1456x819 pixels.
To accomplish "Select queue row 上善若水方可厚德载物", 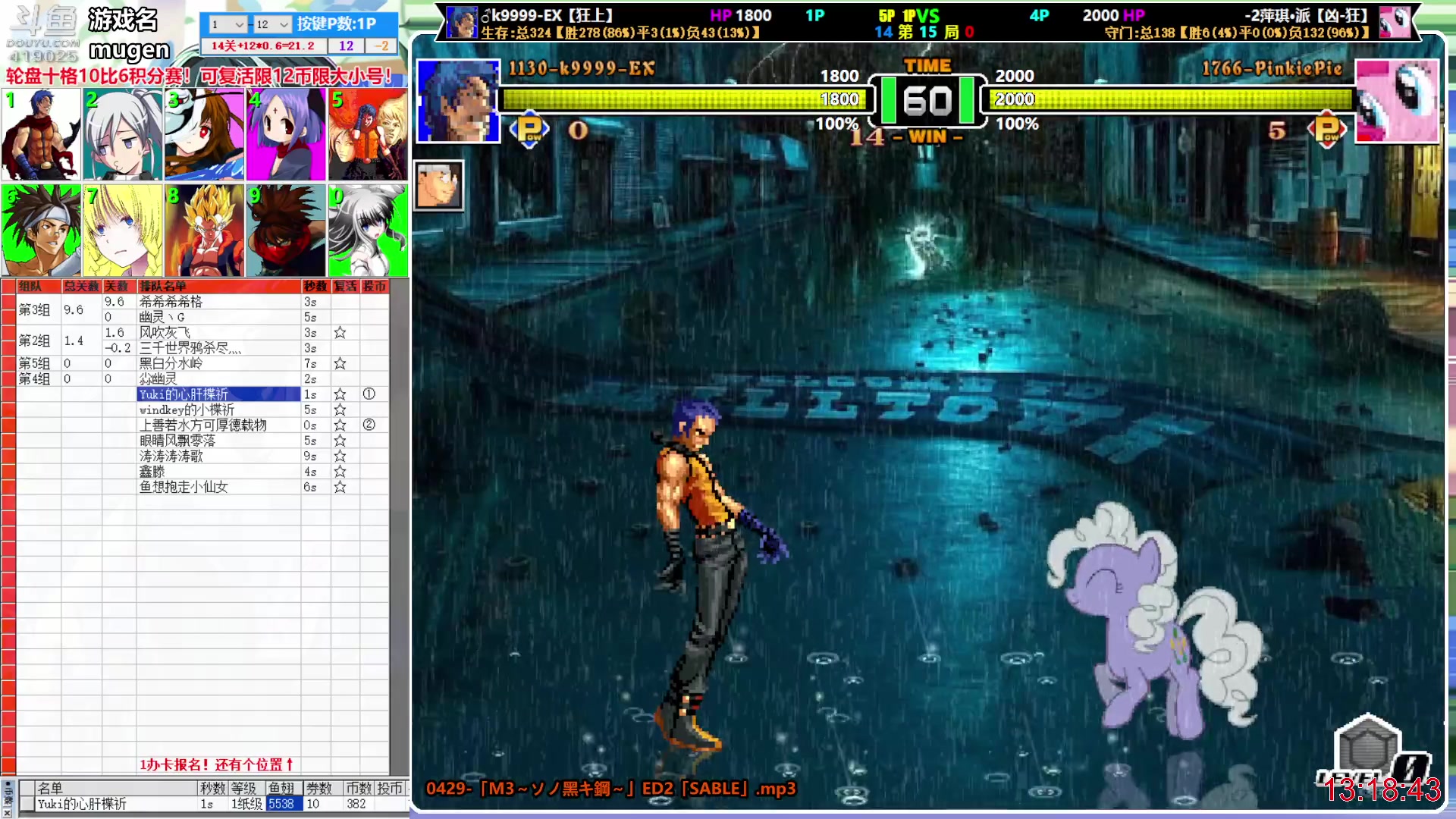I will click(218, 425).
